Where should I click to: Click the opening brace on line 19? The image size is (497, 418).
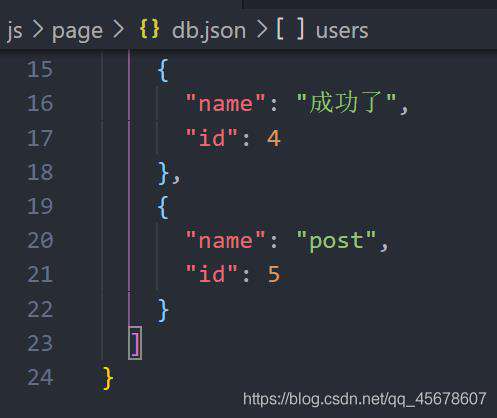tap(163, 207)
